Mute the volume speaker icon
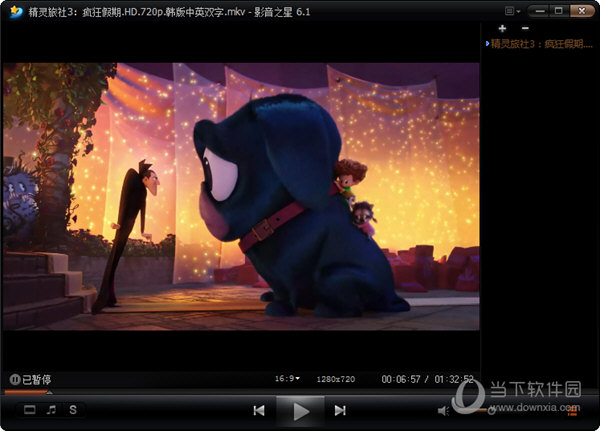The height and width of the screenshot is (431, 600). point(443,411)
